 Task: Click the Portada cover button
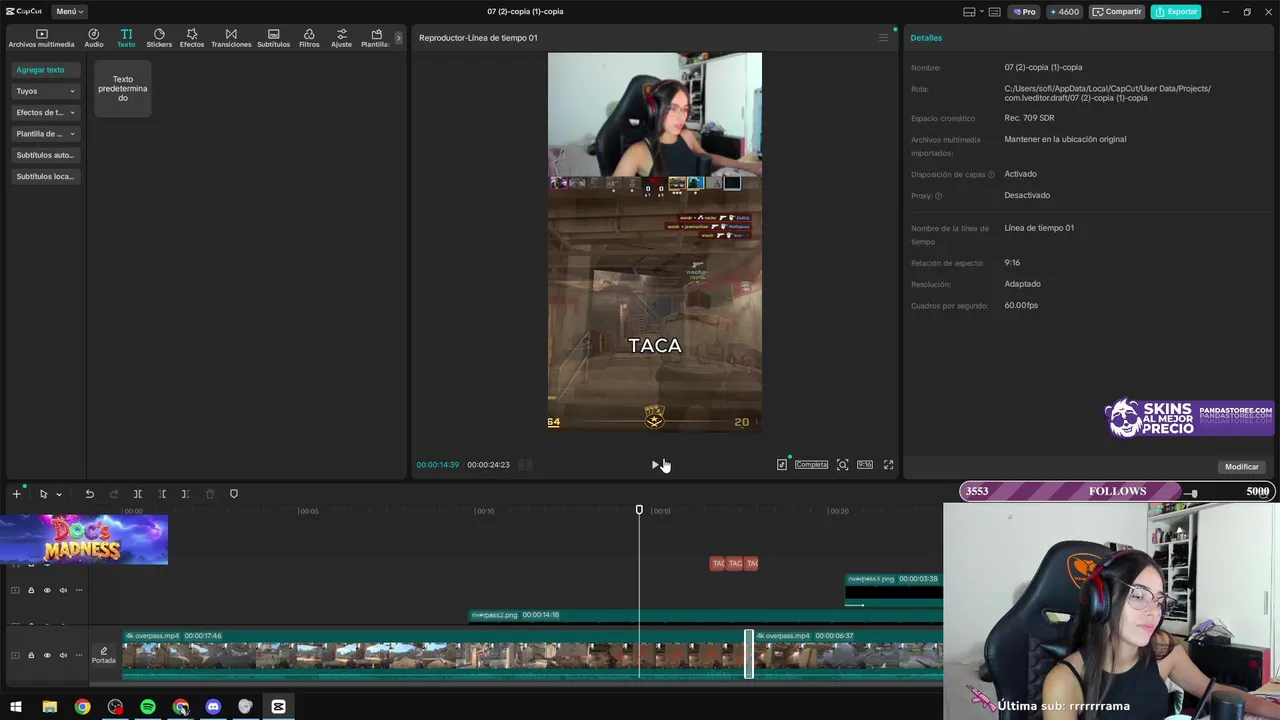tap(104, 655)
